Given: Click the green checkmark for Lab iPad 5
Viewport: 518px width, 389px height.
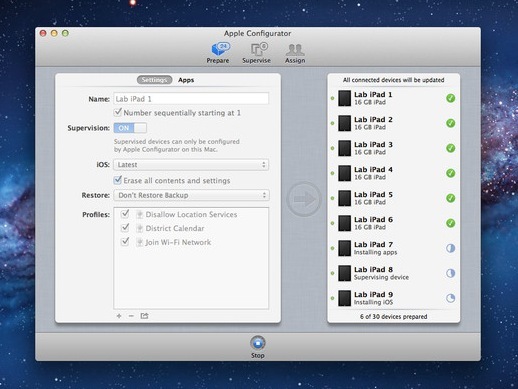Looking at the screenshot, I should click(x=451, y=198).
